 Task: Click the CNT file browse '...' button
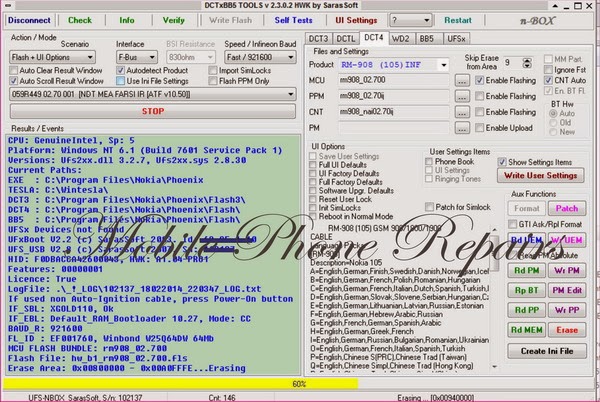[x=462, y=112]
